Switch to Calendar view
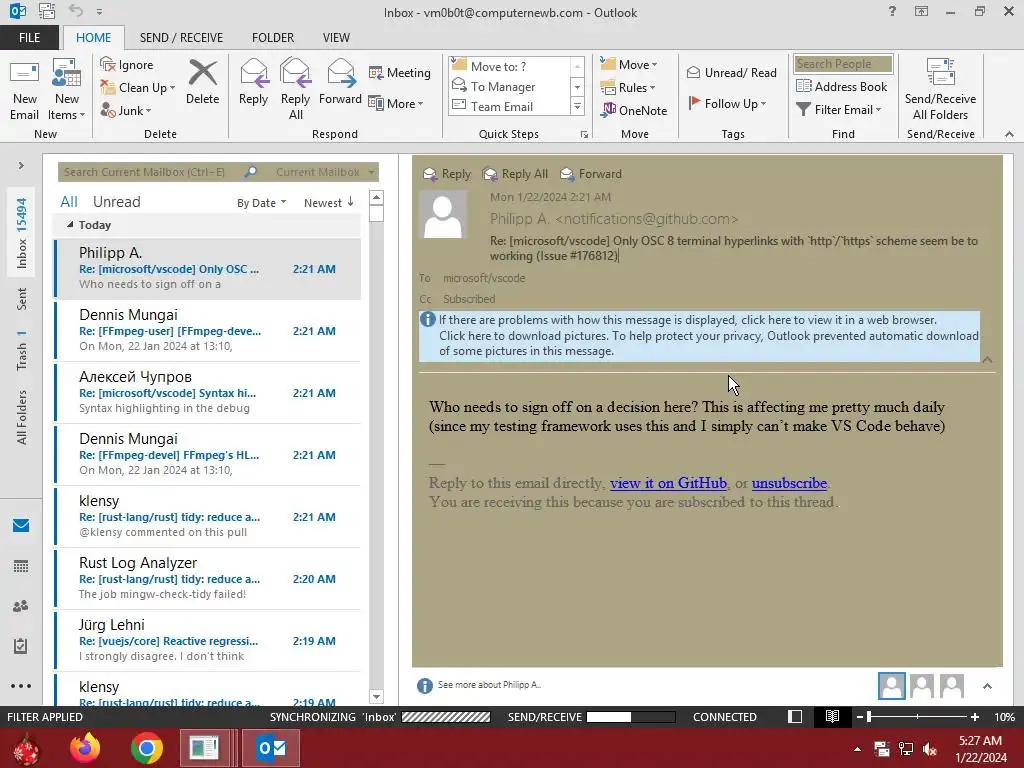 21,566
